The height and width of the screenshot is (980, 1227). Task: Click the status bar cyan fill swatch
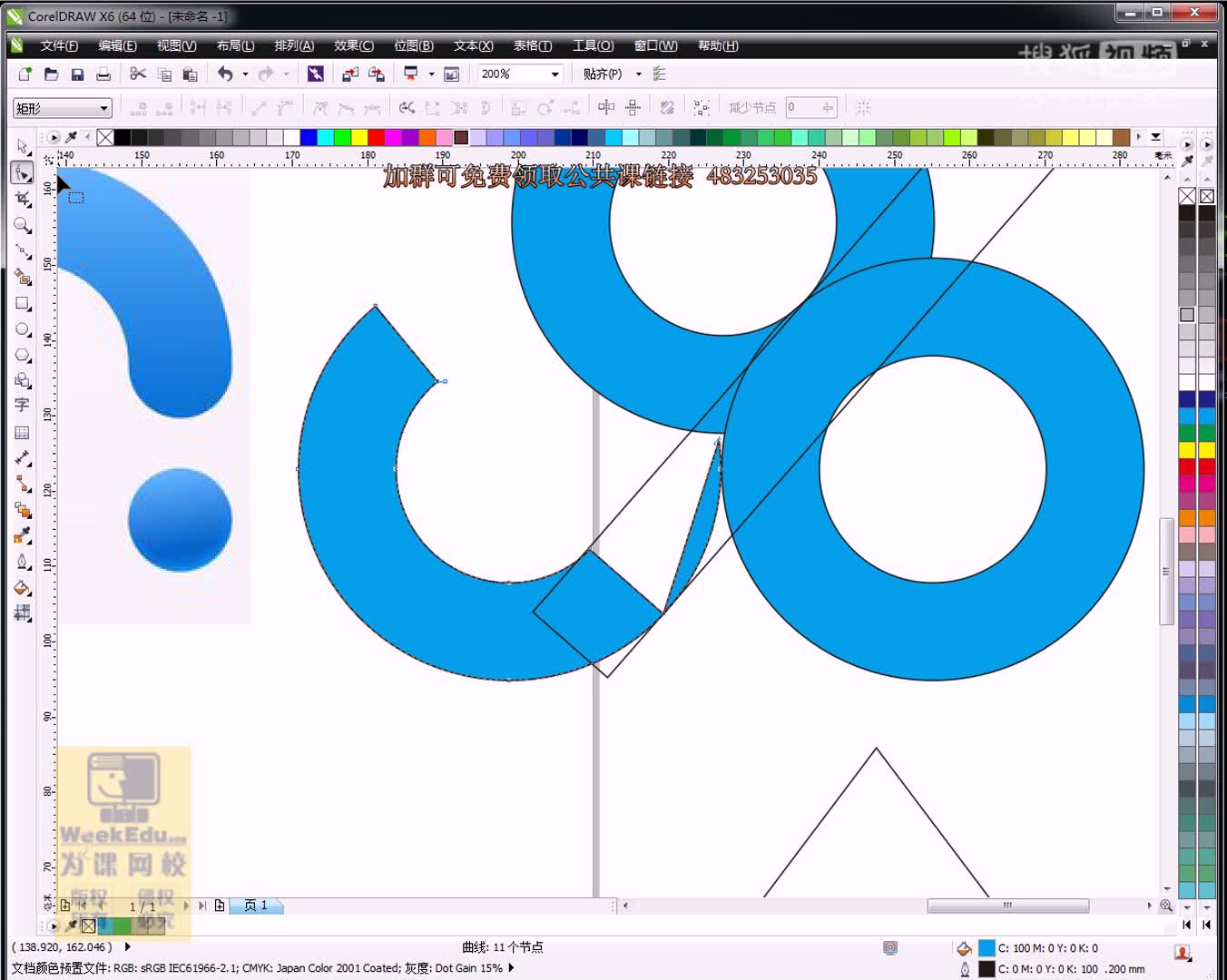(987, 948)
